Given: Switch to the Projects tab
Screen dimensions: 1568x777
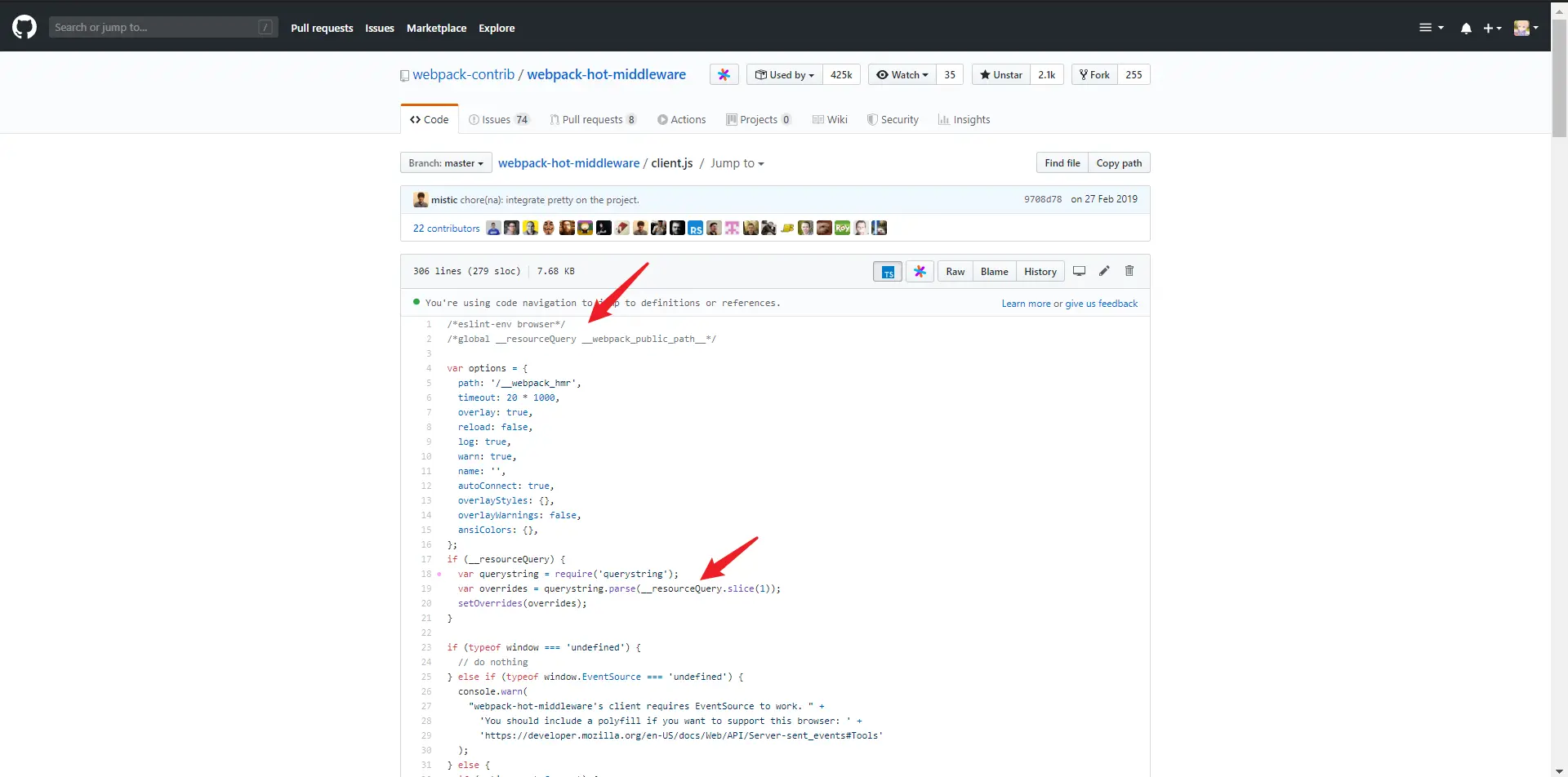Looking at the screenshot, I should [x=759, y=119].
